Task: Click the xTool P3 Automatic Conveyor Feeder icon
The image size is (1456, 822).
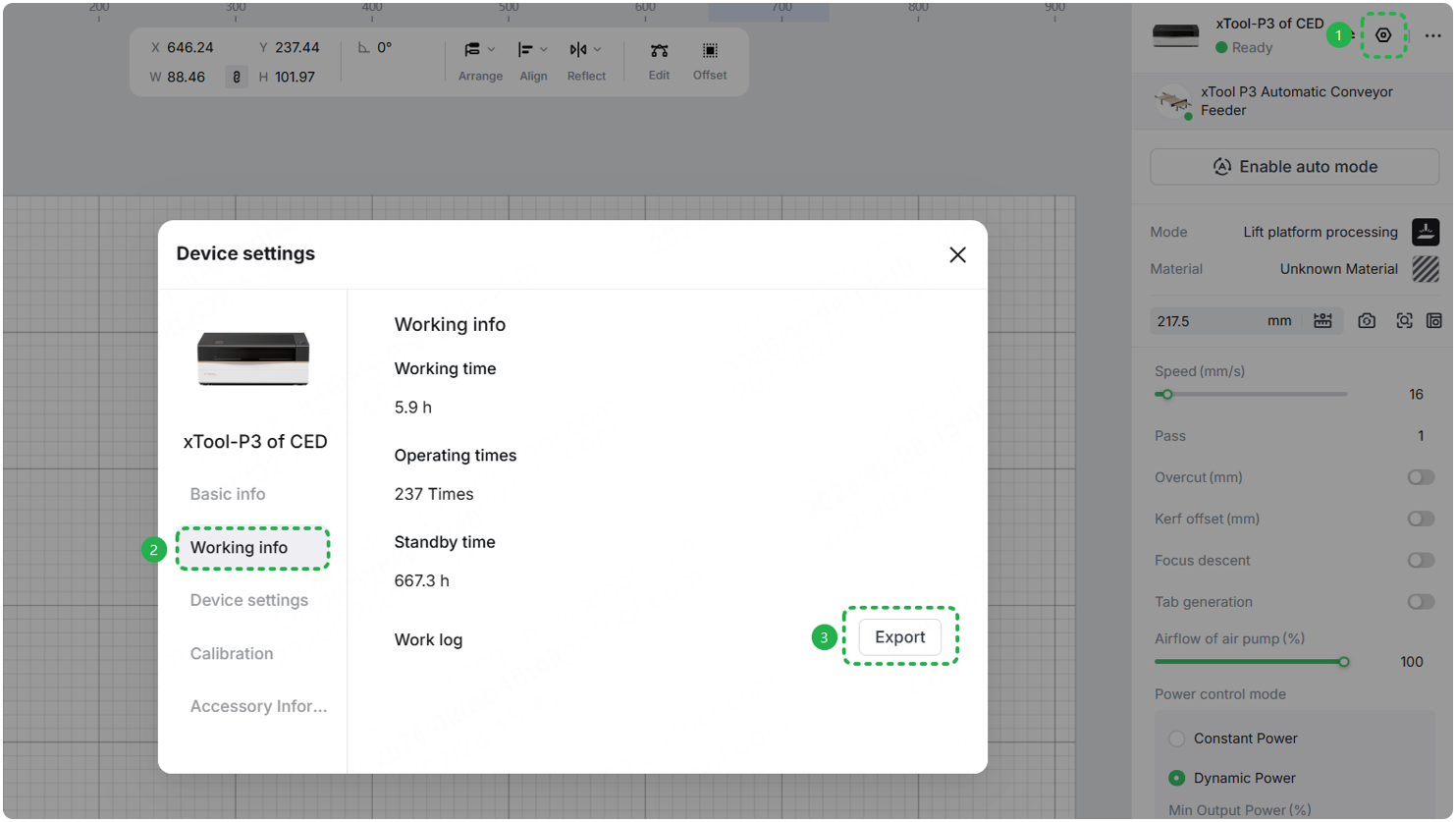Action: pos(1173,101)
